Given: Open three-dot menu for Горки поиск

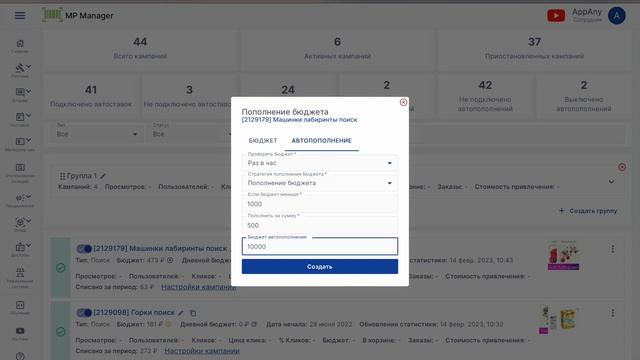Looking at the screenshot, I should point(613,313).
